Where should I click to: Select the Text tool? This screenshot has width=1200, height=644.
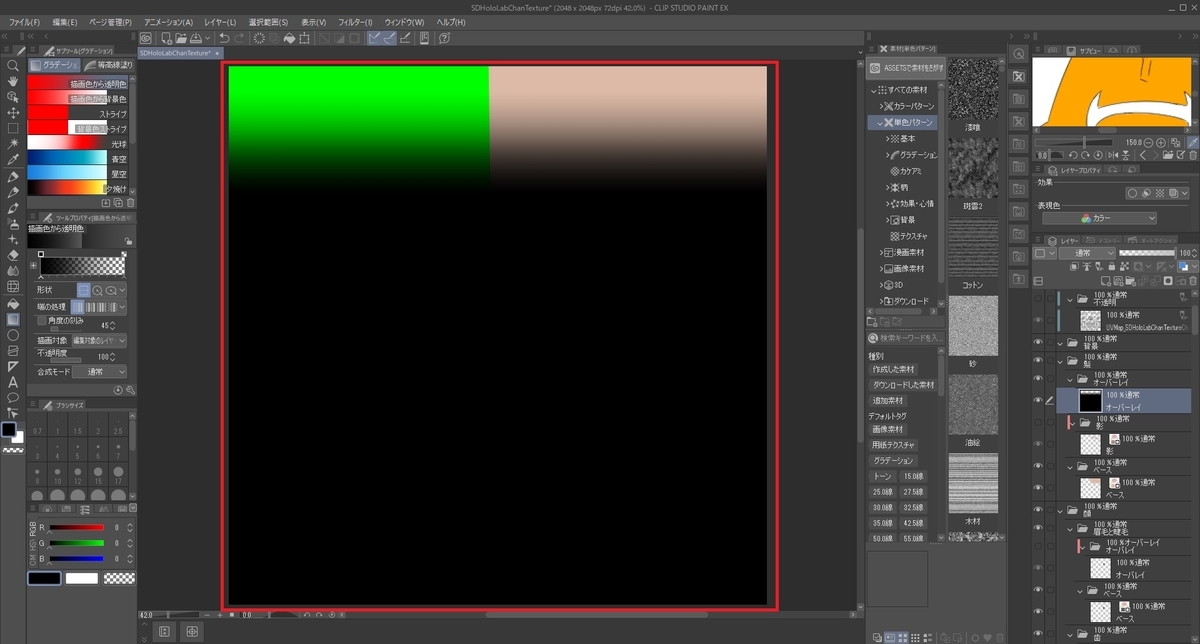[13, 382]
